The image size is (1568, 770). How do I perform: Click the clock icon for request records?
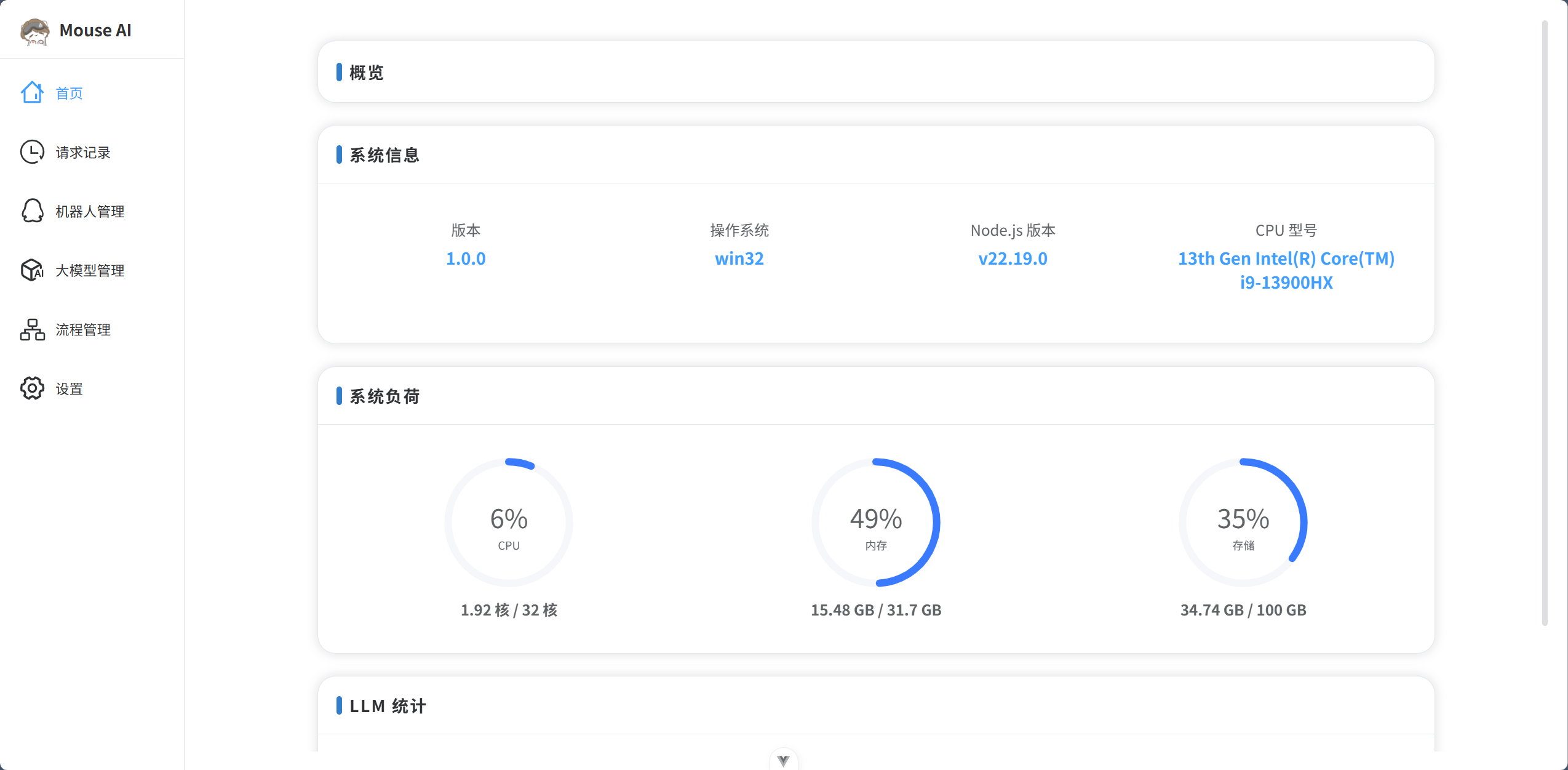[32, 152]
